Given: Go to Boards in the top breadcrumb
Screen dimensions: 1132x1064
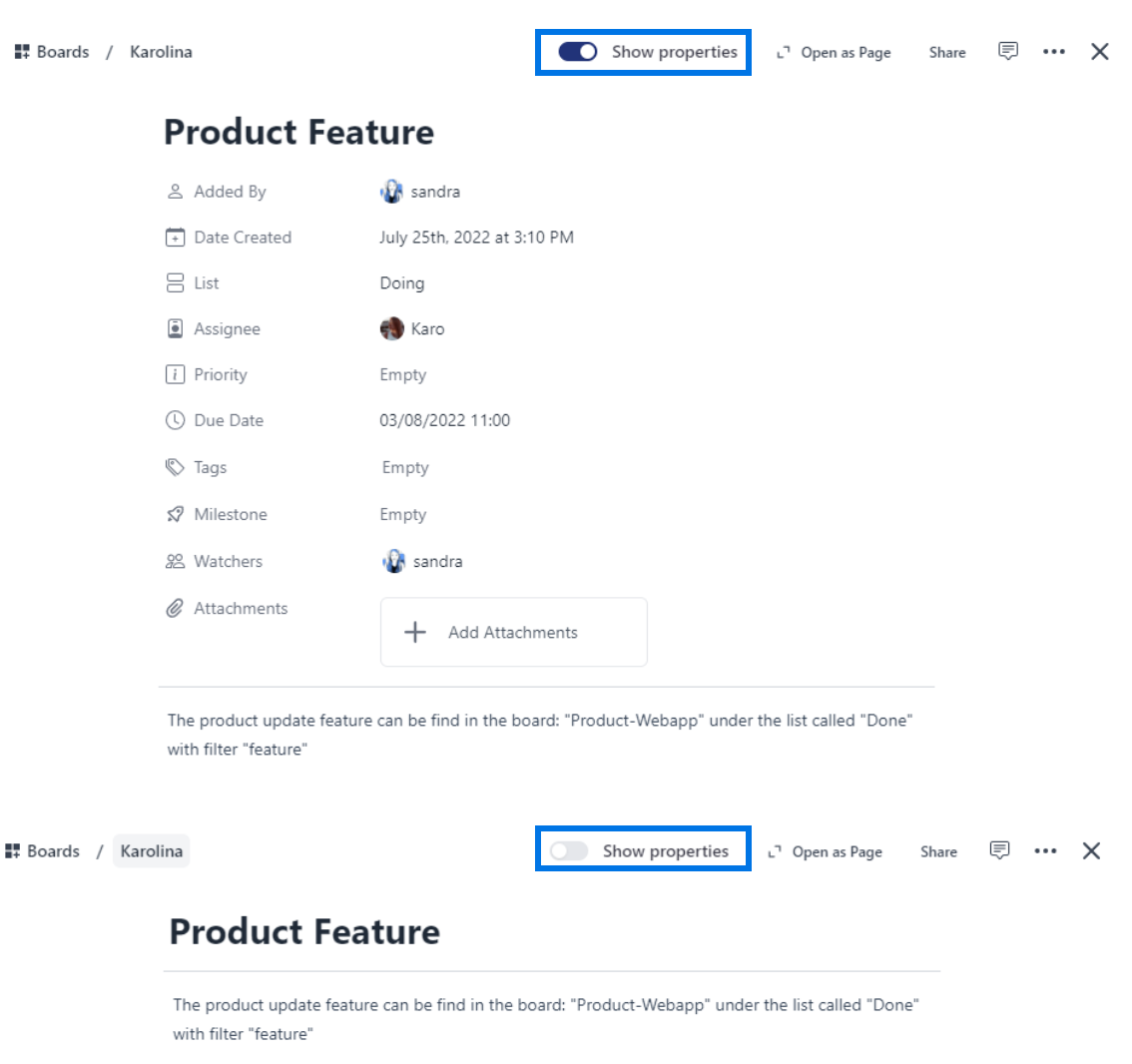Looking at the screenshot, I should click(53, 52).
